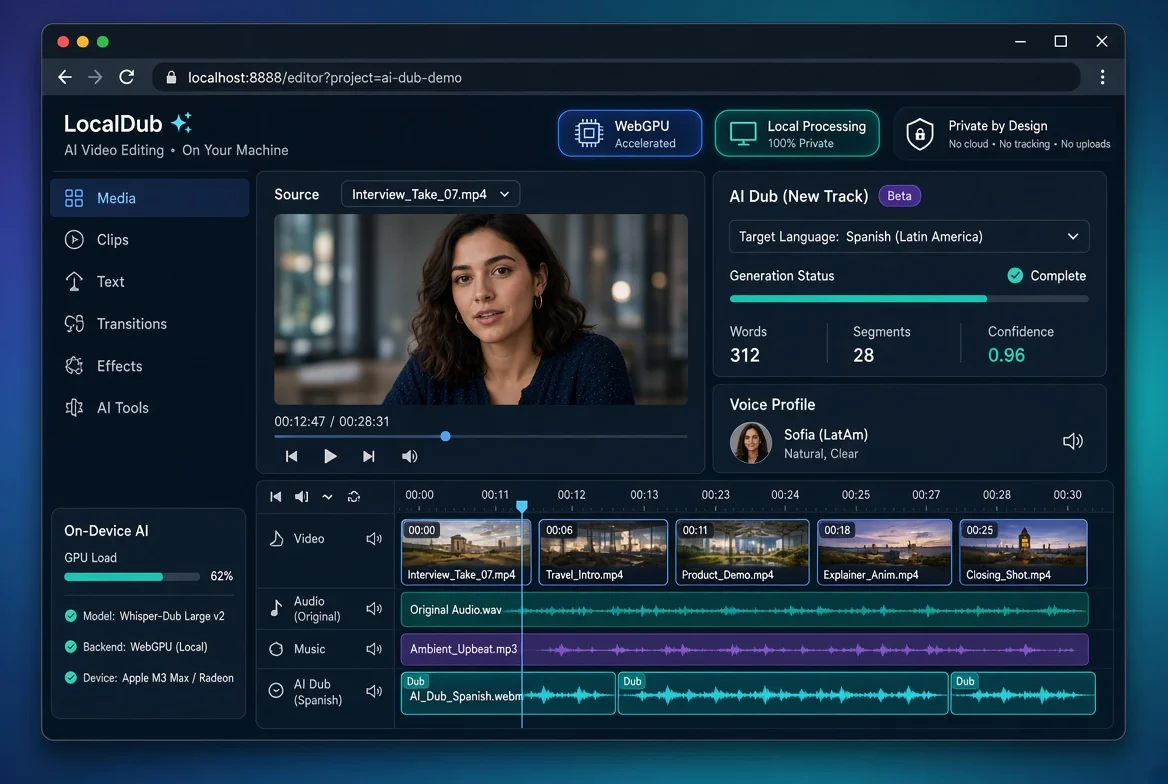Expand the timeline toolbar chevron menu
1168x784 pixels.
pos(327,496)
